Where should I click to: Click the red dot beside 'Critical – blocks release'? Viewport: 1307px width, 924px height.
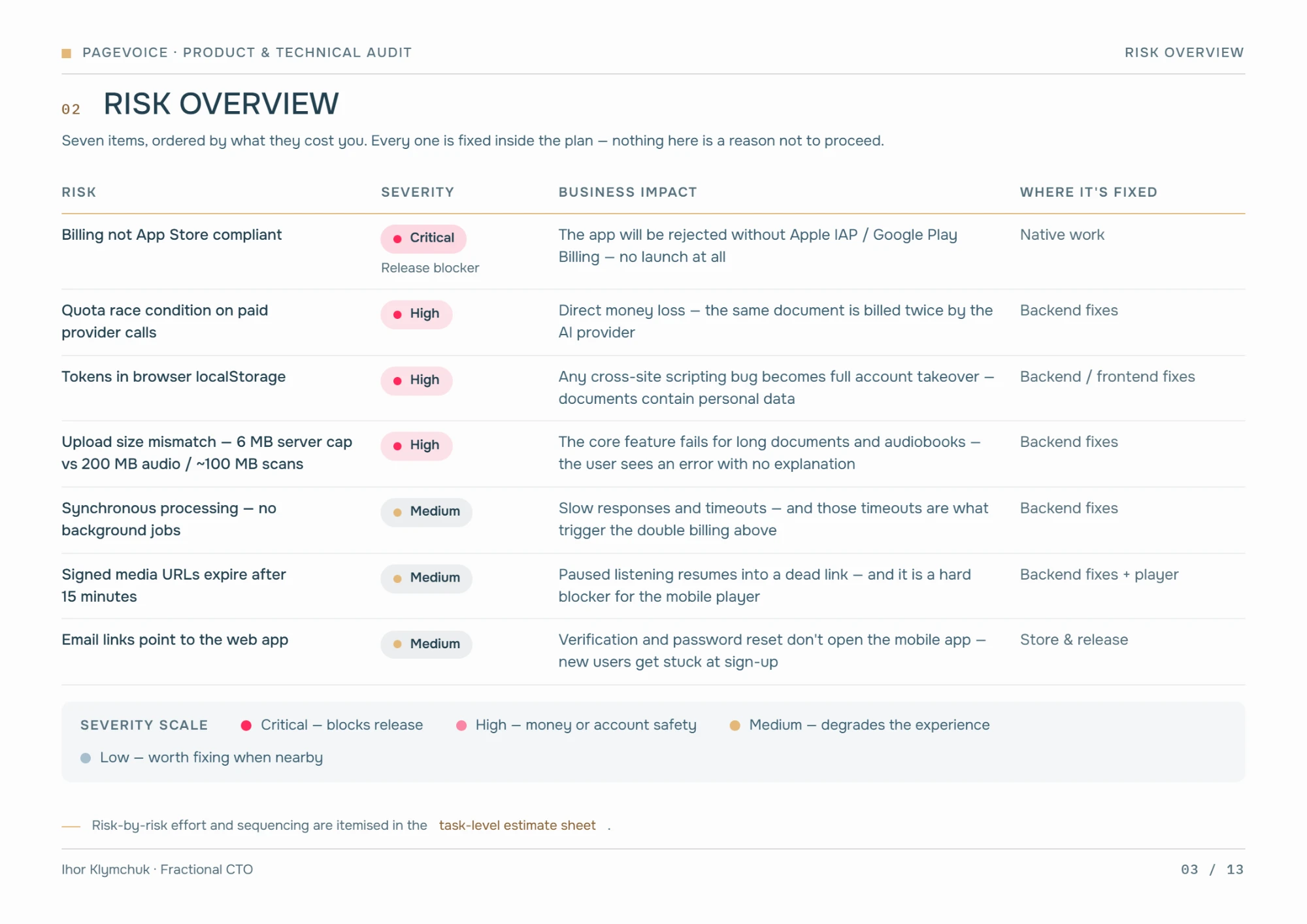[246, 725]
